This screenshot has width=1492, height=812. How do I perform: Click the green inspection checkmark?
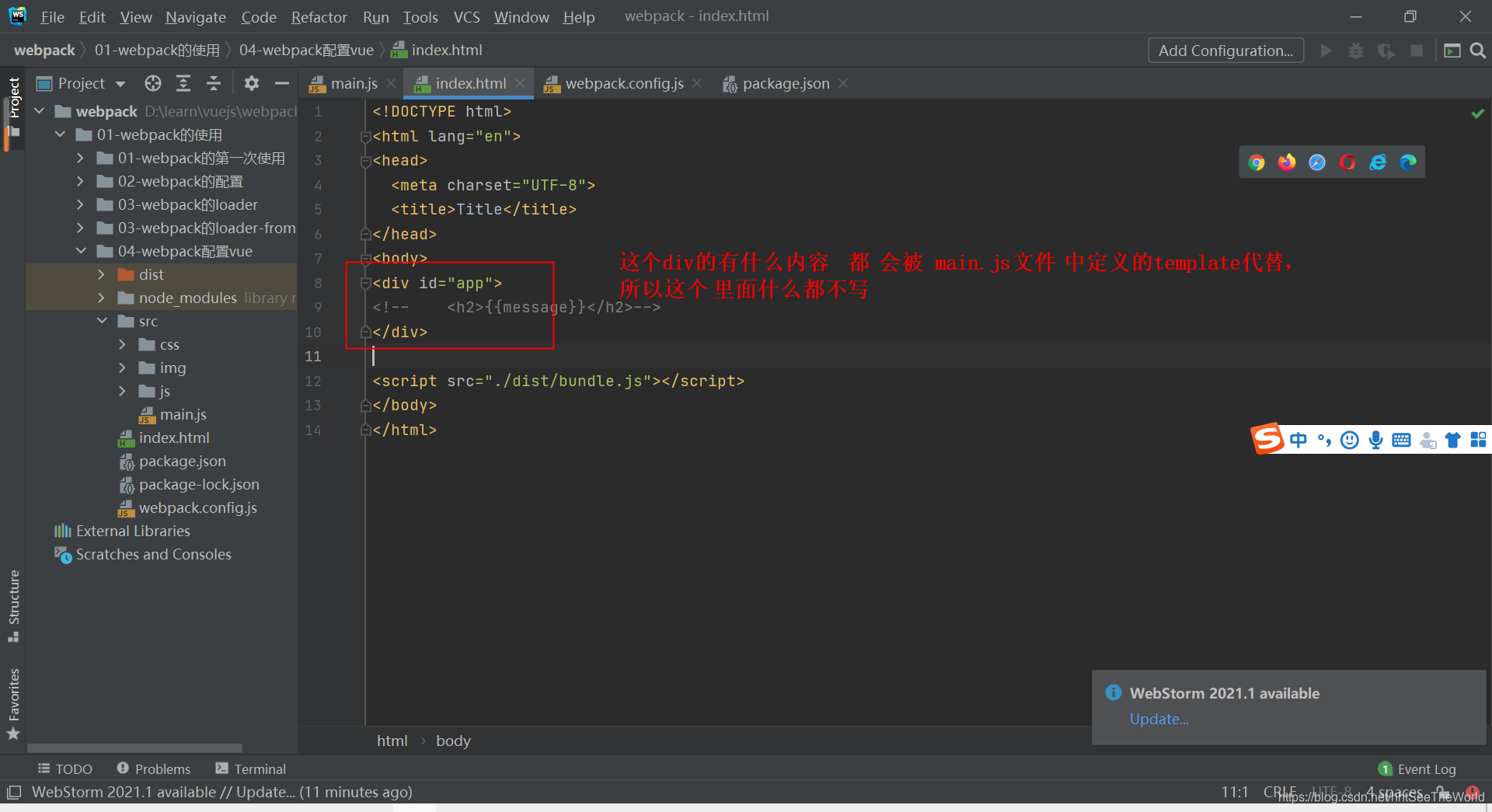click(1477, 113)
